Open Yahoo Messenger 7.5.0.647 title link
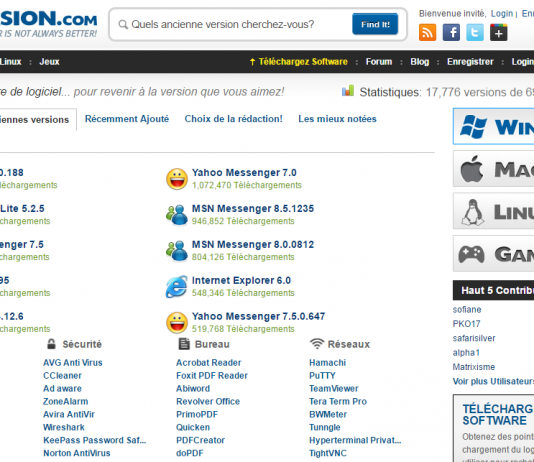Viewport: 534px width, 462px height. coord(258,316)
